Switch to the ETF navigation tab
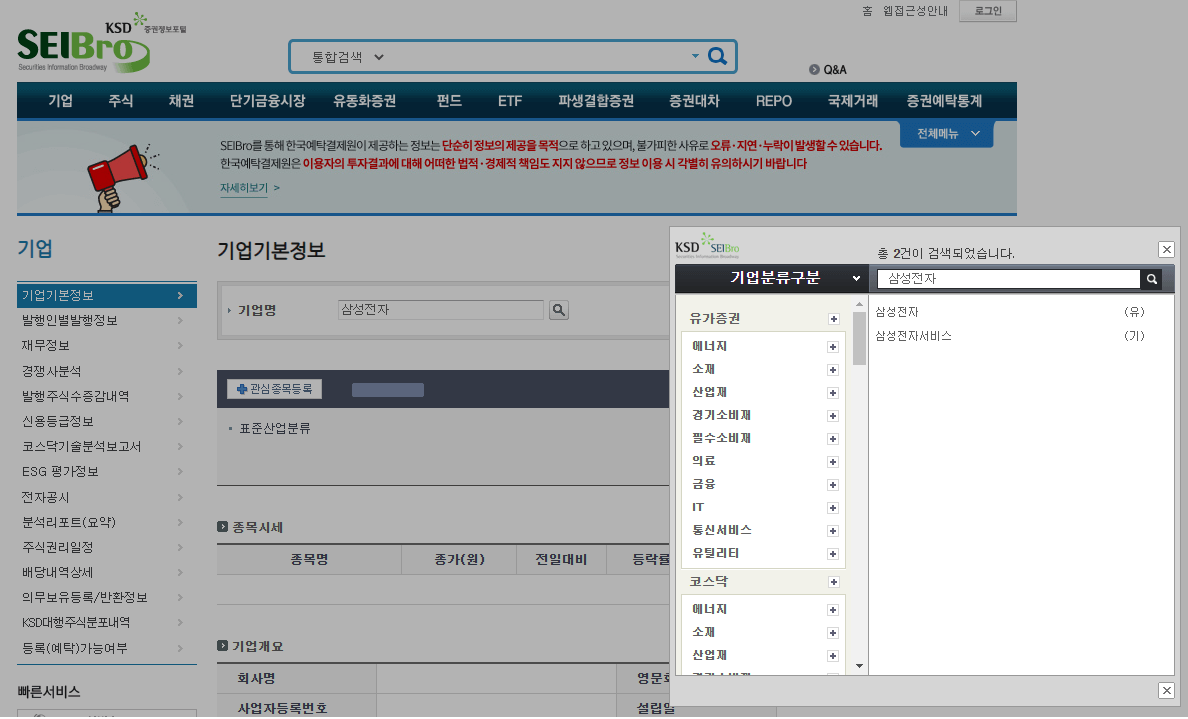The width and height of the screenshot is (1188, 719). click(508, 101)
